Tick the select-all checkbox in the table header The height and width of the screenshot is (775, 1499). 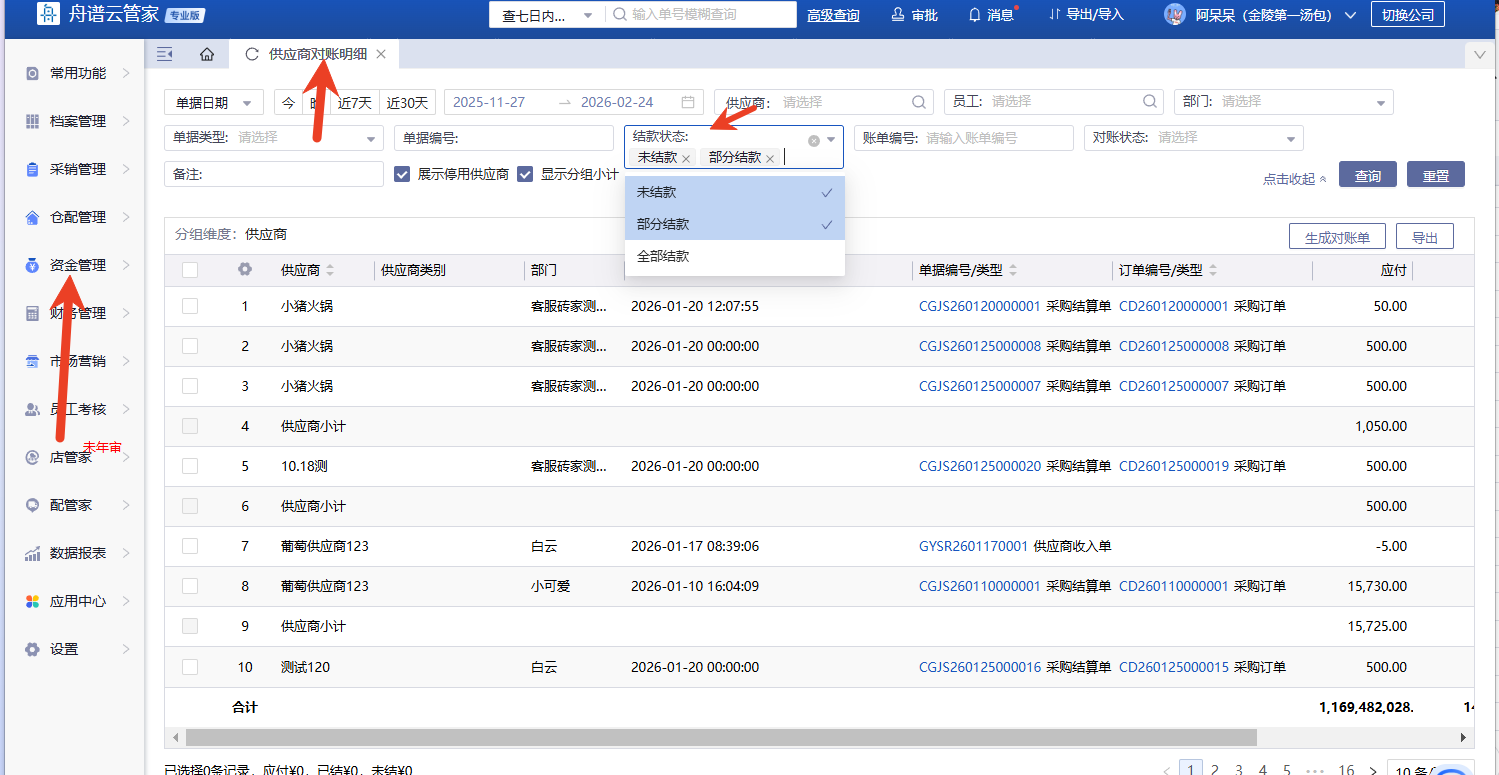coord(190,270)
